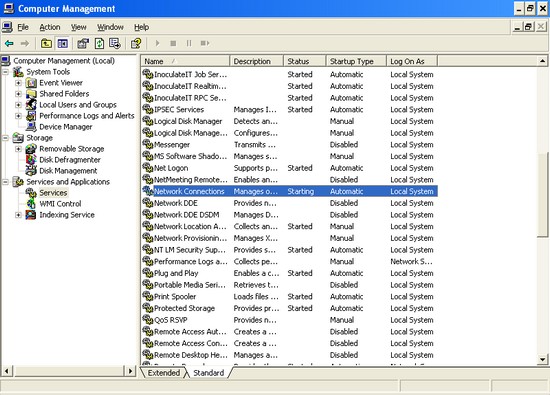Click the Start Service play icon
This screenshot has width=550, height=395.
(157, 43)
